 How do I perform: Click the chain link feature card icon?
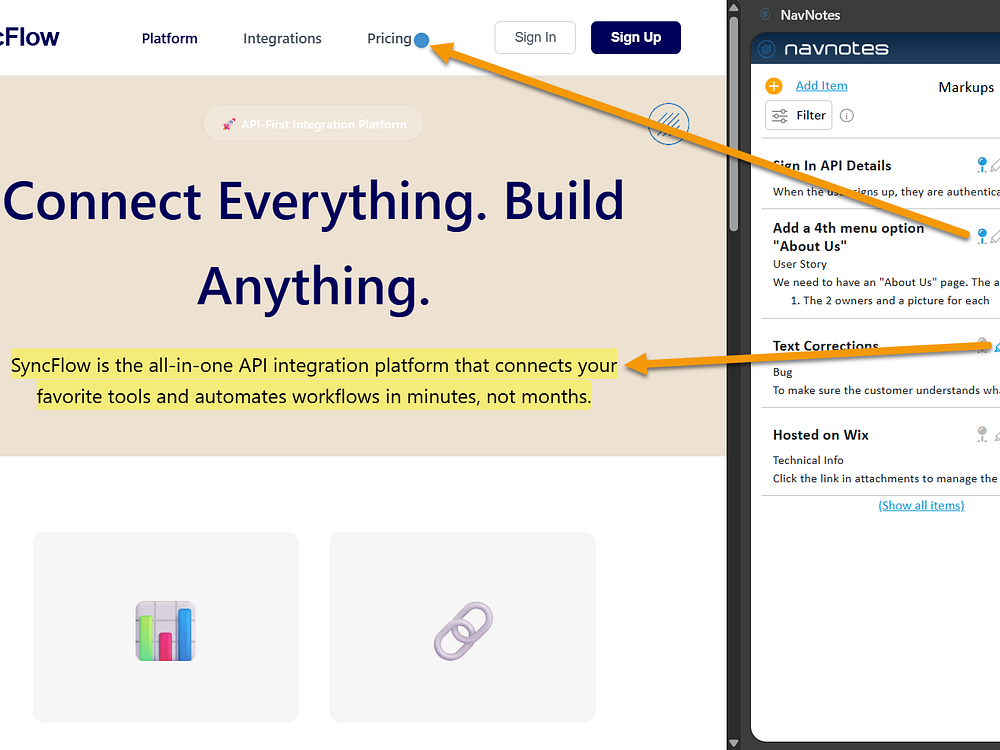point(464,631)
